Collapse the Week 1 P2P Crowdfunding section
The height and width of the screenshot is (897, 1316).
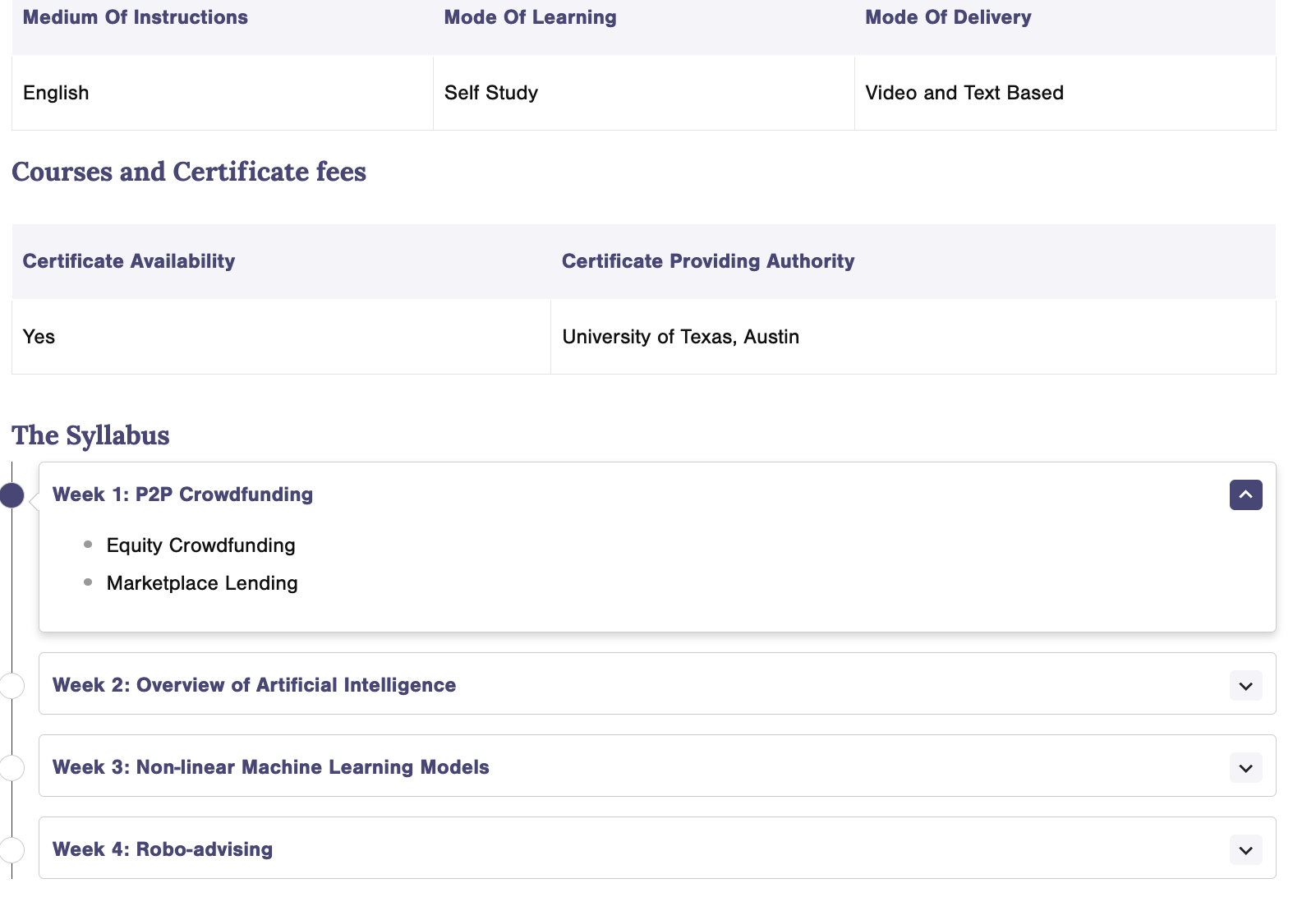(x=1245, y=494)
